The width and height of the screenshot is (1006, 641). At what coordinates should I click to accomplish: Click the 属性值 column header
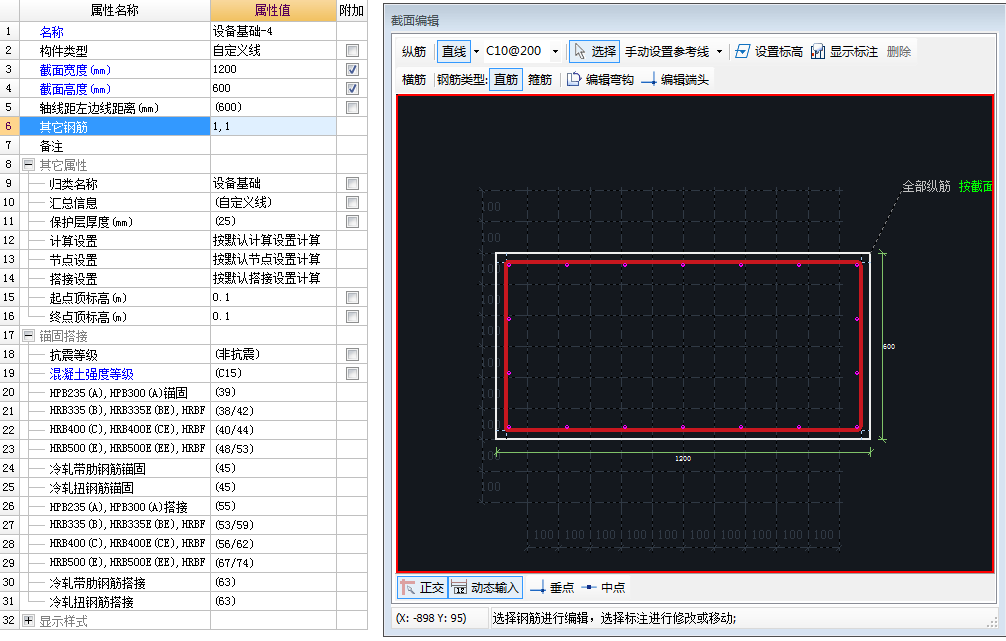(x=273, y=10)
